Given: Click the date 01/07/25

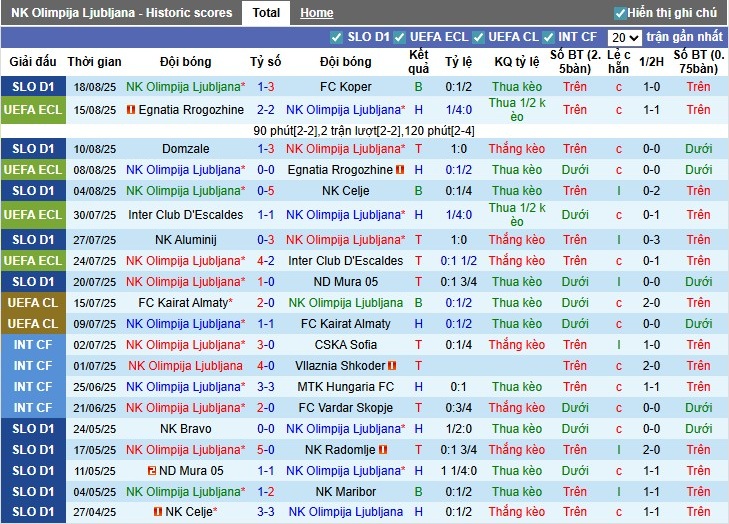Looking at the screenshot, I should click(94, 366).
